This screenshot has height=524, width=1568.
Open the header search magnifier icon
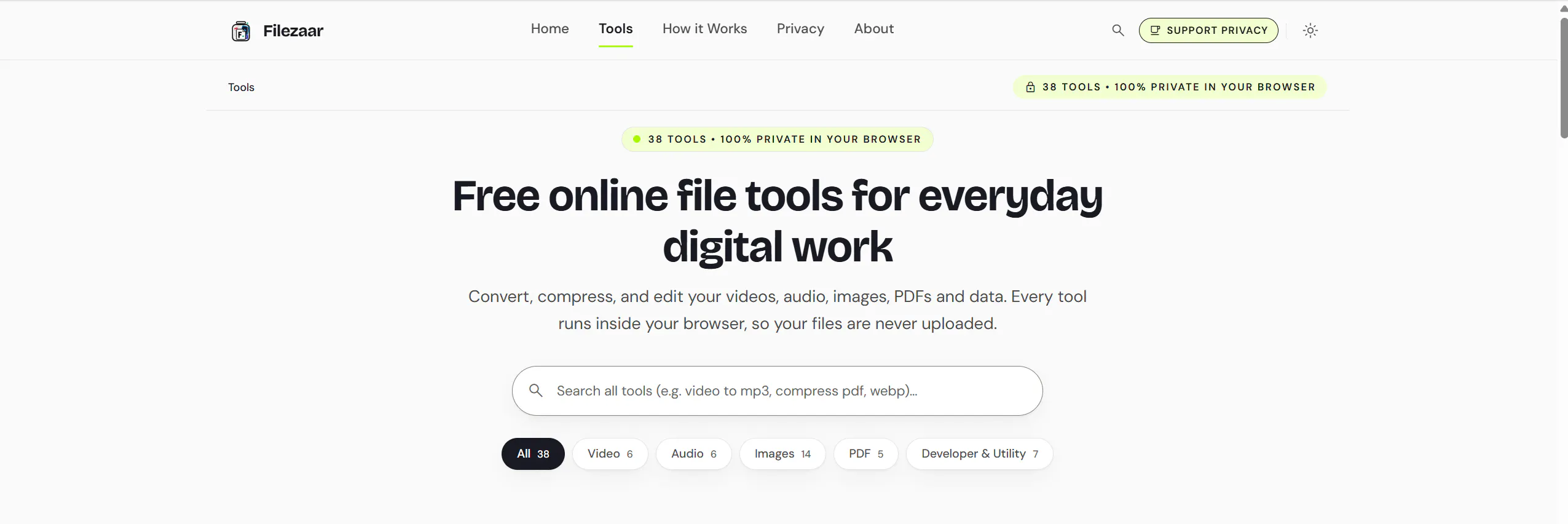(1117, 30)
